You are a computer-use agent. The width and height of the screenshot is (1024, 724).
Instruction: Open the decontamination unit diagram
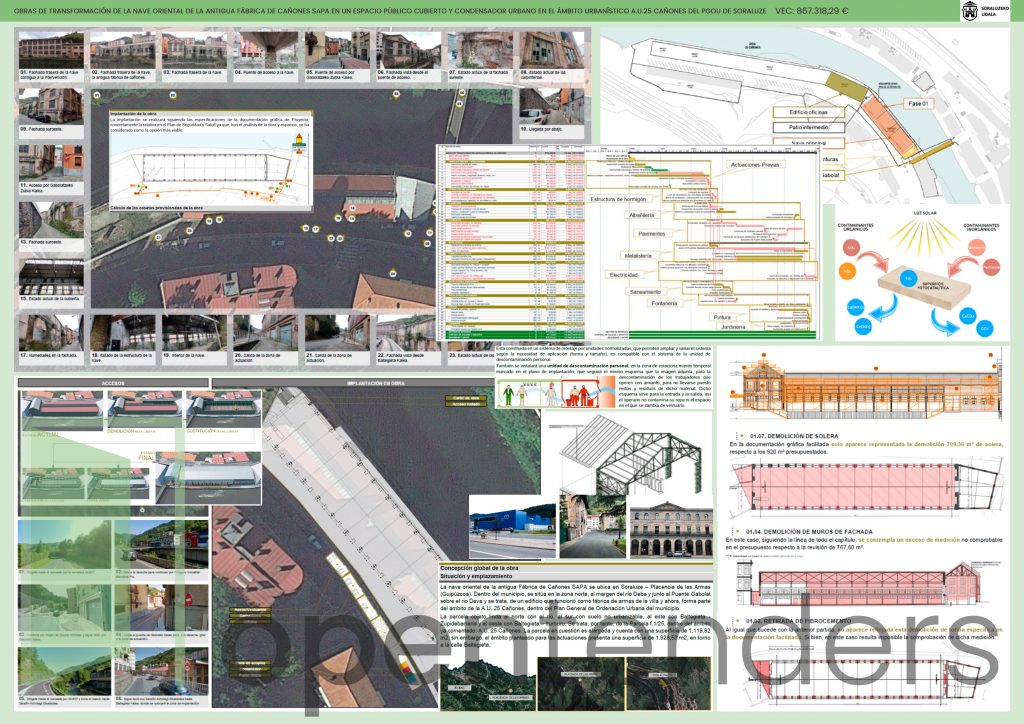(555, 393)
